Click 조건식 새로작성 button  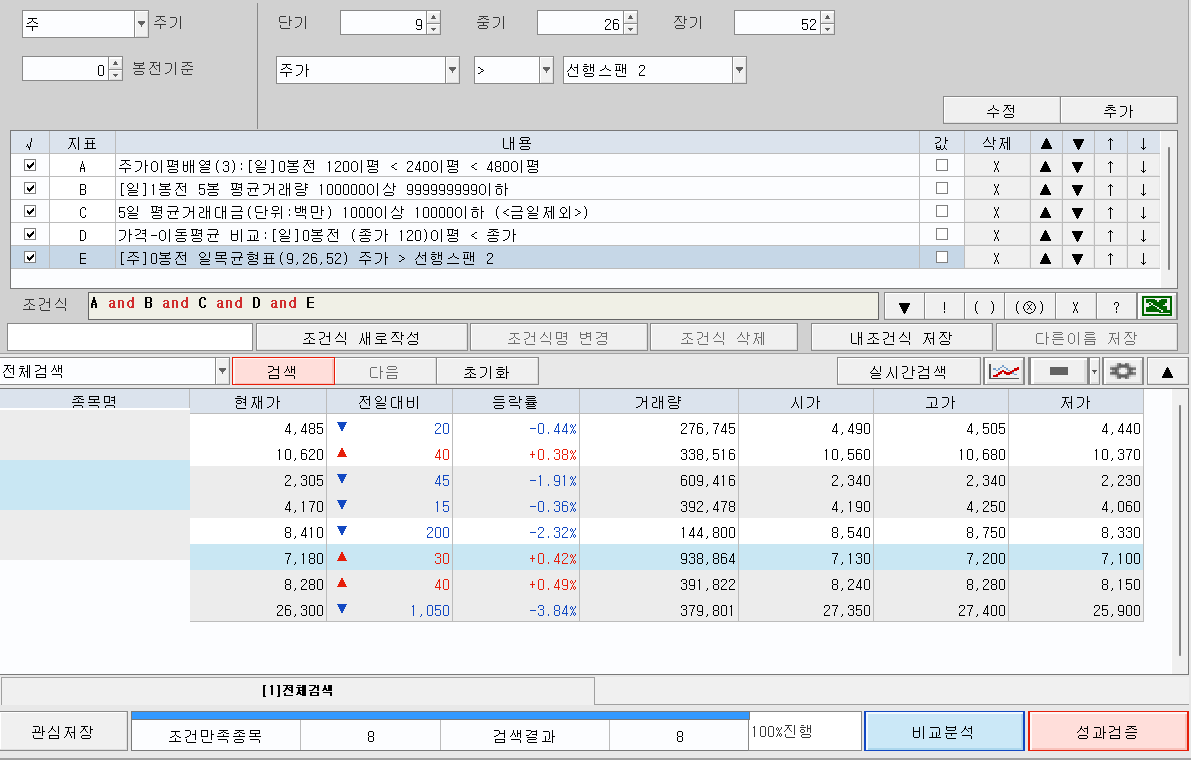(x=362, y=337)
